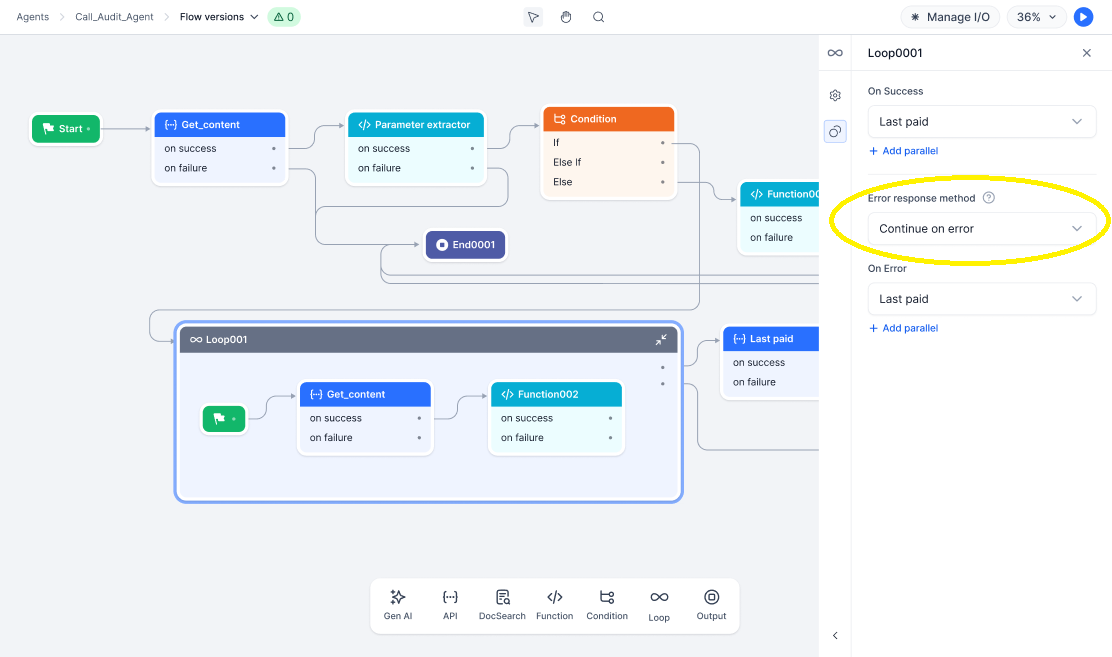Add an API node from the palette
This screenshot has height=657, width=1112.
(x=450, y=603)
